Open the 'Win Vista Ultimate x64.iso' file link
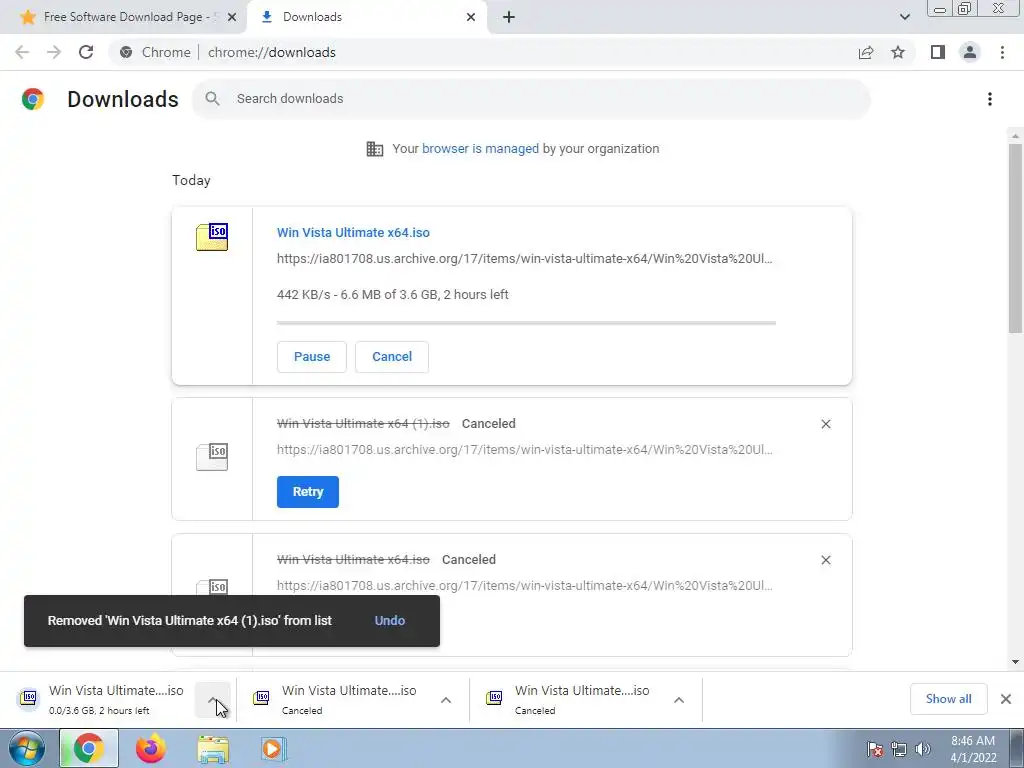This screenshot has width=1024, height=768. click(x=353, y=232)
